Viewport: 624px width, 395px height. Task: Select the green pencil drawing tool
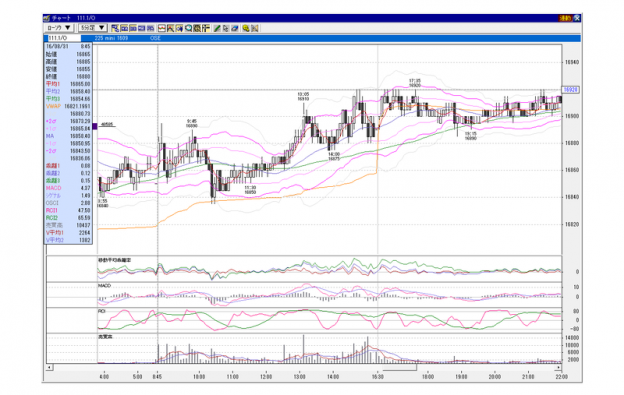click(x=217, y=28)
